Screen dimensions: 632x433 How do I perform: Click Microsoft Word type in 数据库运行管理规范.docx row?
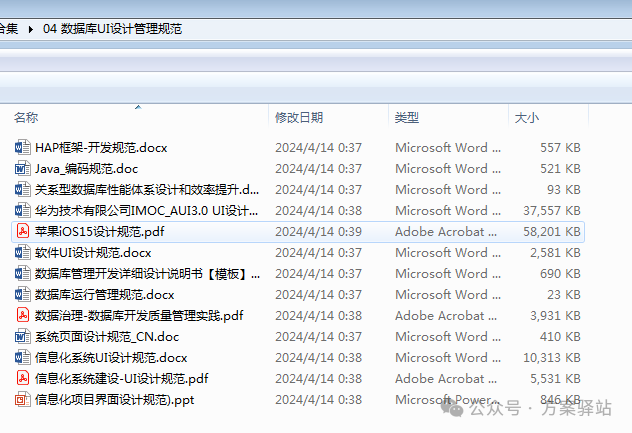[448, 295]
